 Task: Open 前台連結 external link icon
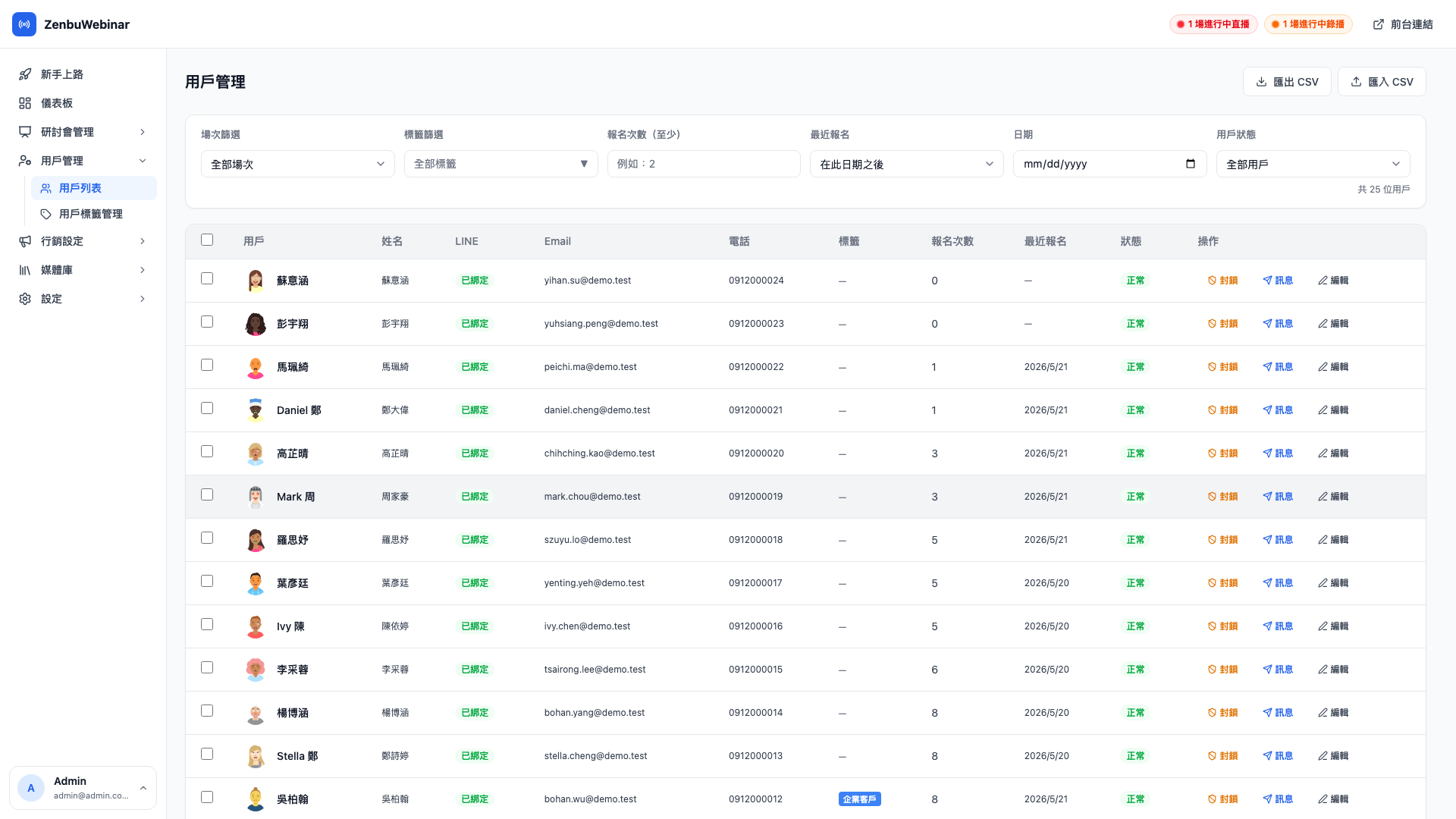click(1379, 24)
